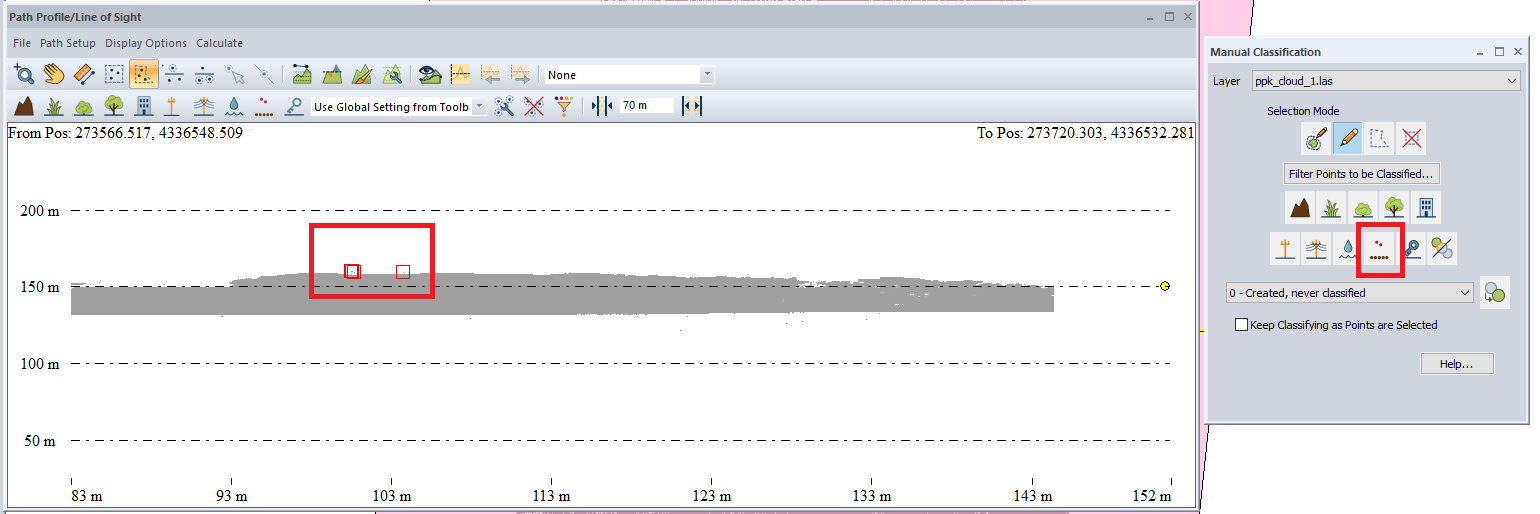
Task: Classify as Building in Path Profile toolbar
Action: point(144,106)
